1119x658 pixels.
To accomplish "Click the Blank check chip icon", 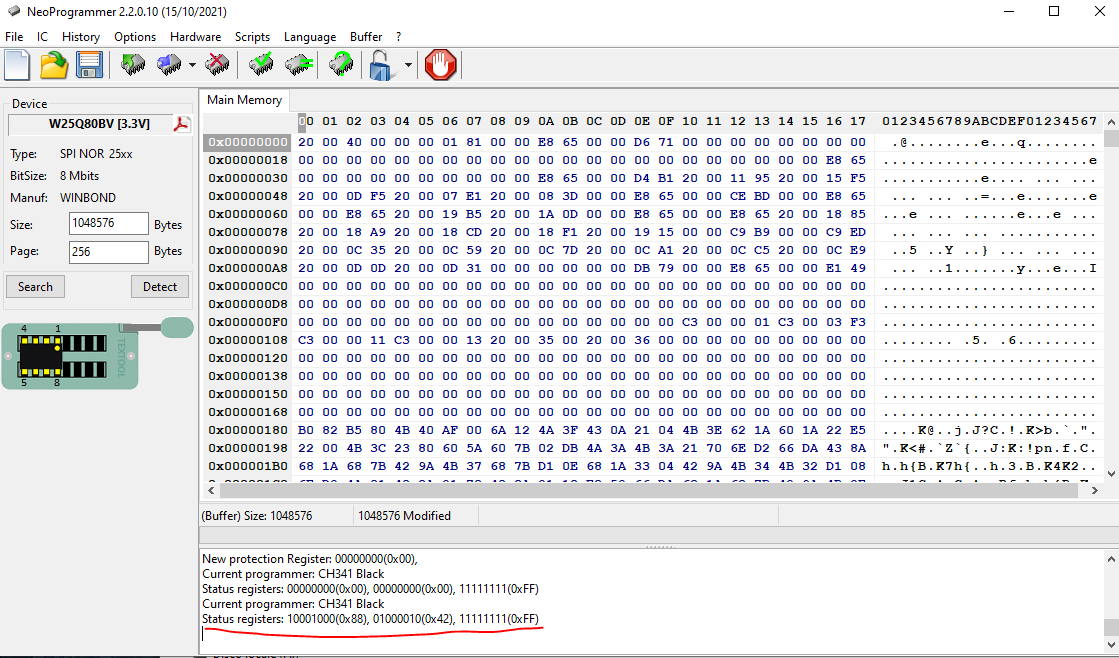I will [297, 66].
